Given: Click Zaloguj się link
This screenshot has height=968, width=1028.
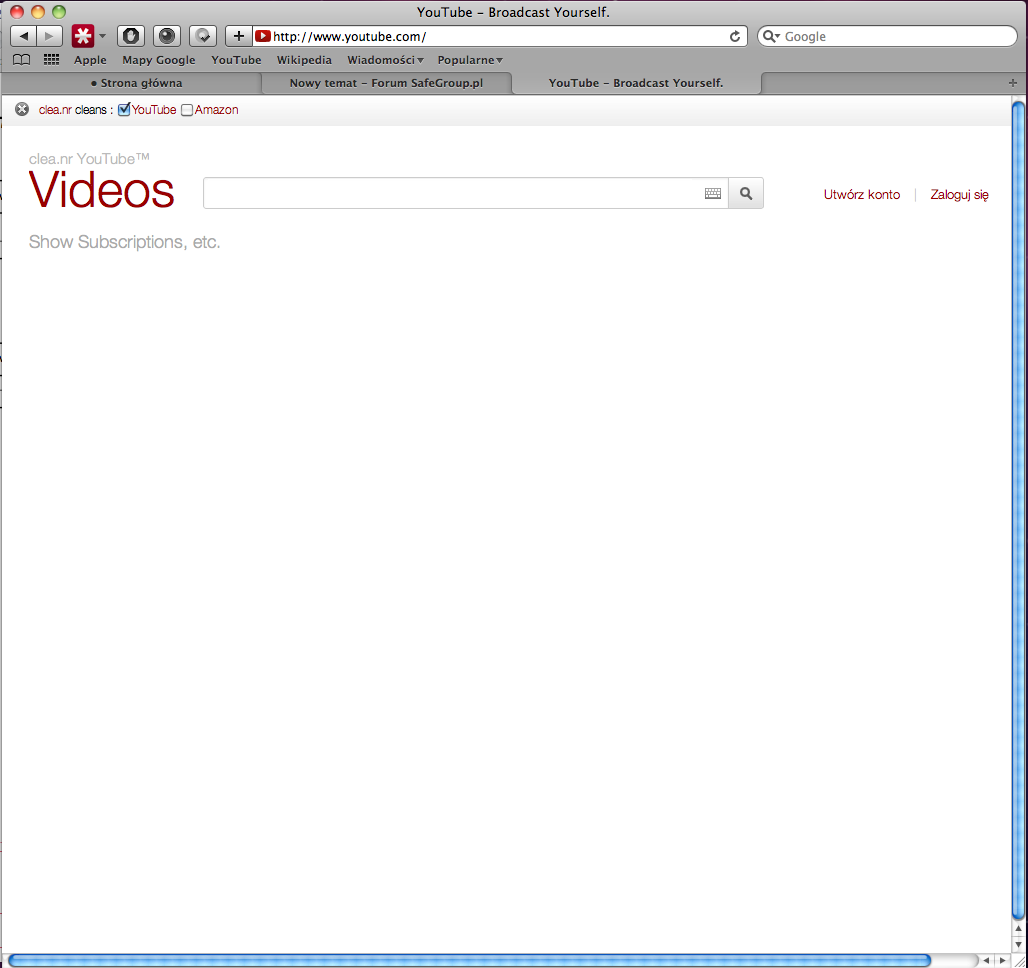Looking at the screenshot, I should click(x=959, y=194).
